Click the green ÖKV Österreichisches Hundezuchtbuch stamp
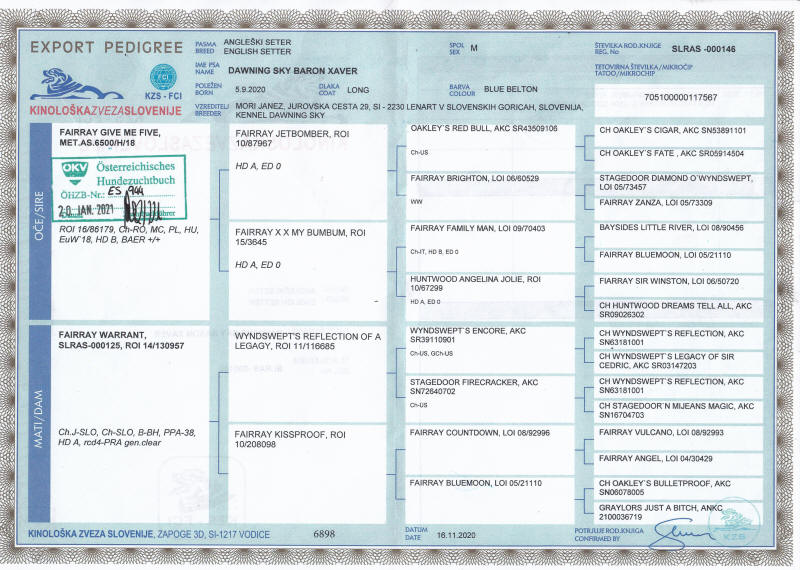This screenshot has height=570, width=800. coord(119,188)
